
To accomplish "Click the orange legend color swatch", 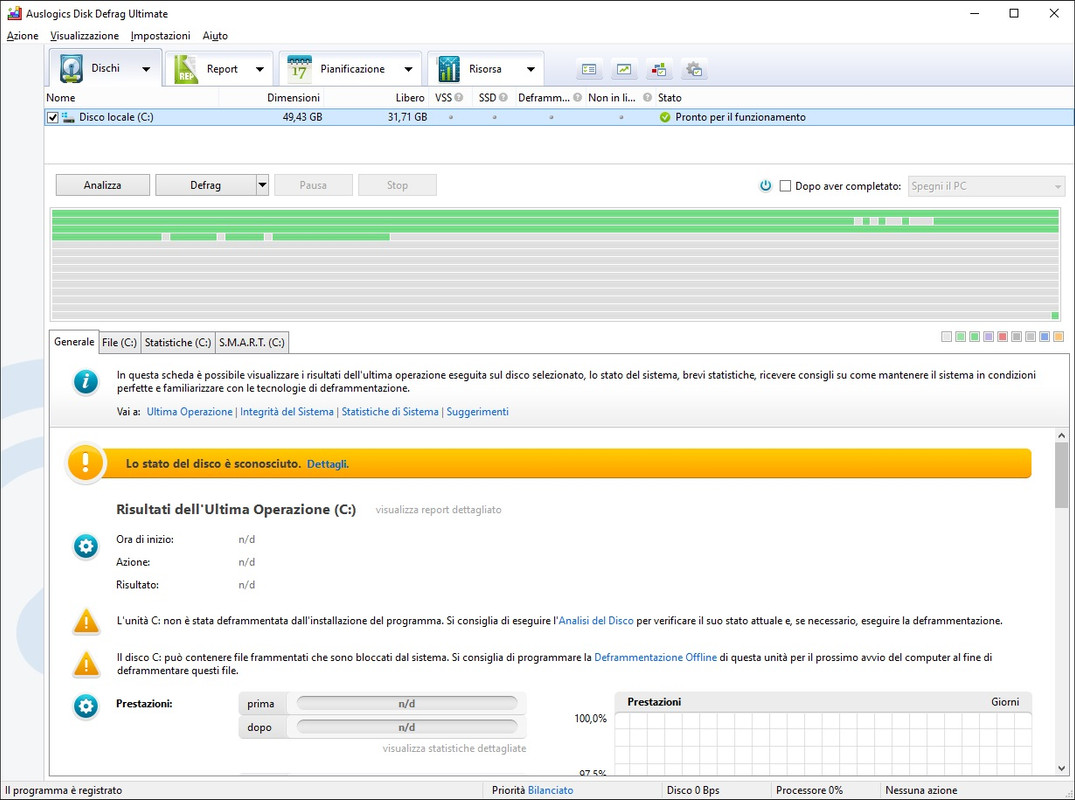I will (x=1059, y=337).
